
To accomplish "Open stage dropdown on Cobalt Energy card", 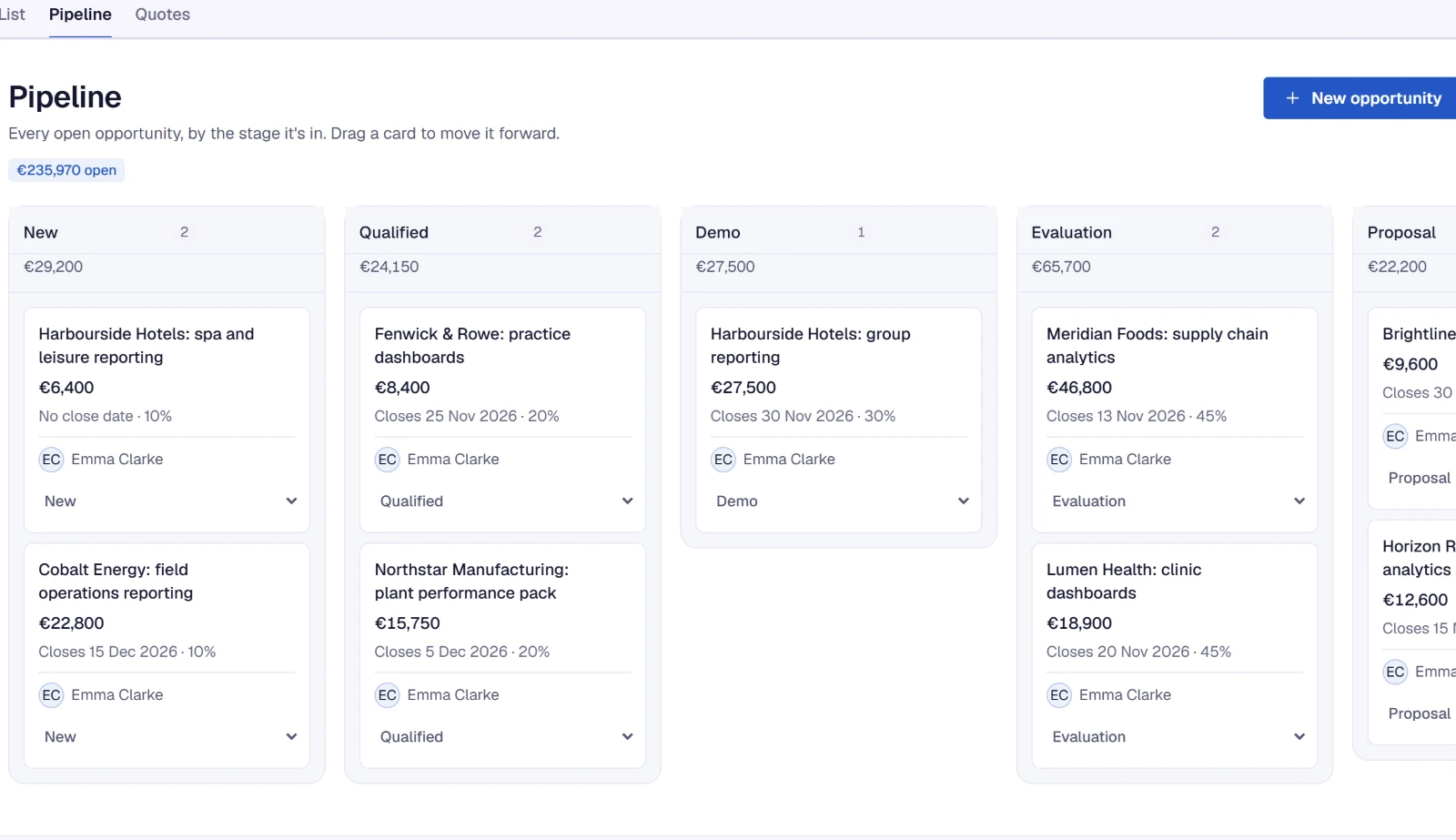I will (167, 737).
